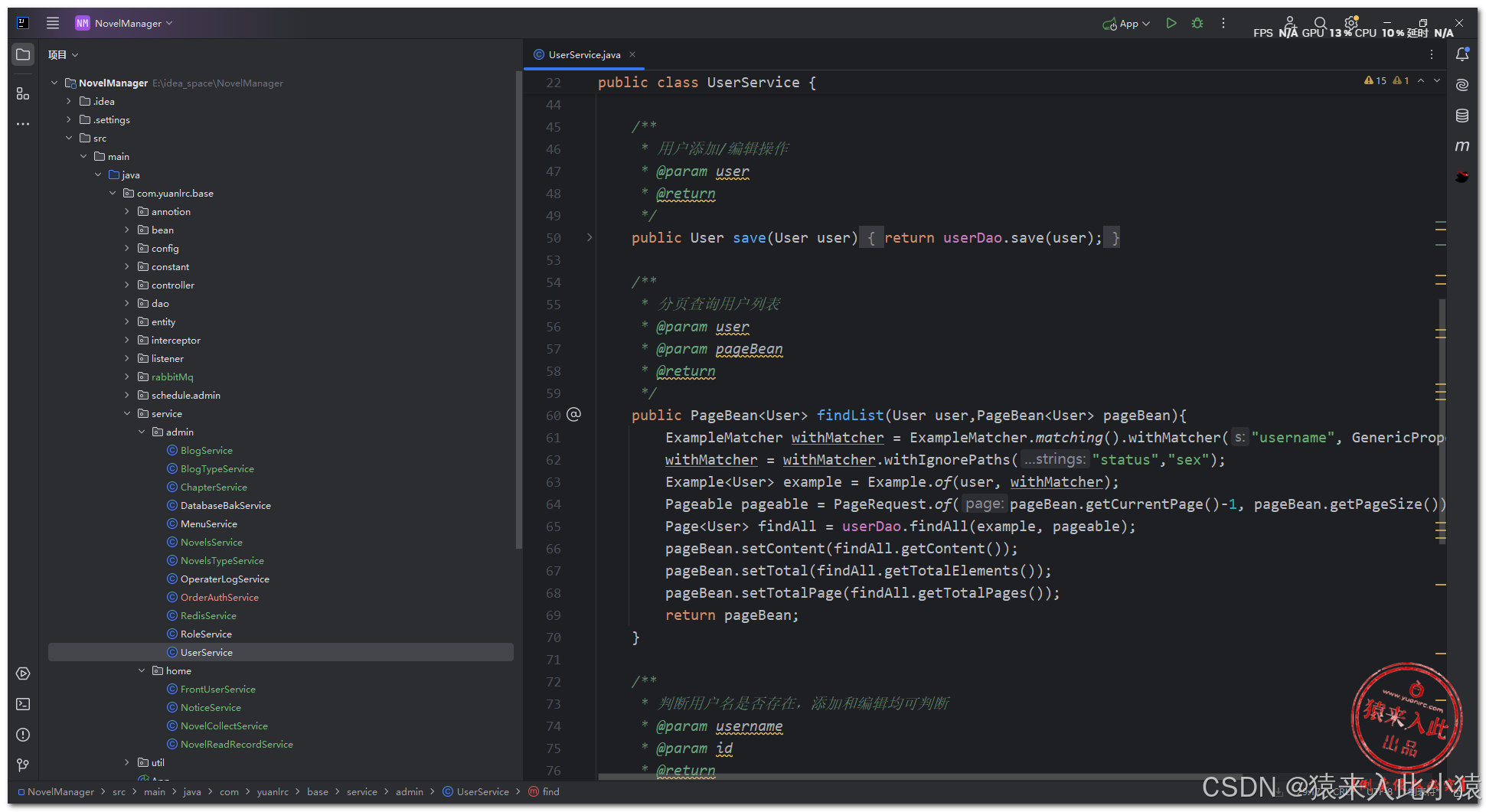This screenshot has width=1486, height=812.
Task: Open the Database tool window
Action: (1462, 116)
